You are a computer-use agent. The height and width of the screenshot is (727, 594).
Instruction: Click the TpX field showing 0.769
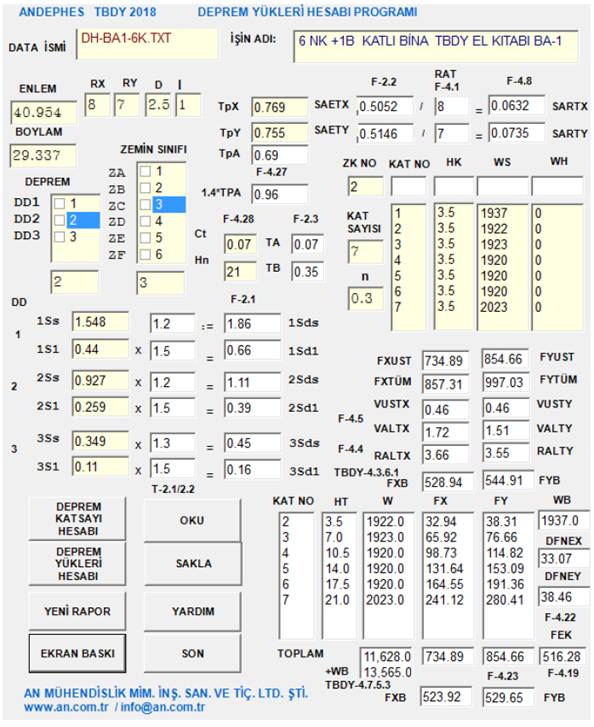click(x=280, y=107)
